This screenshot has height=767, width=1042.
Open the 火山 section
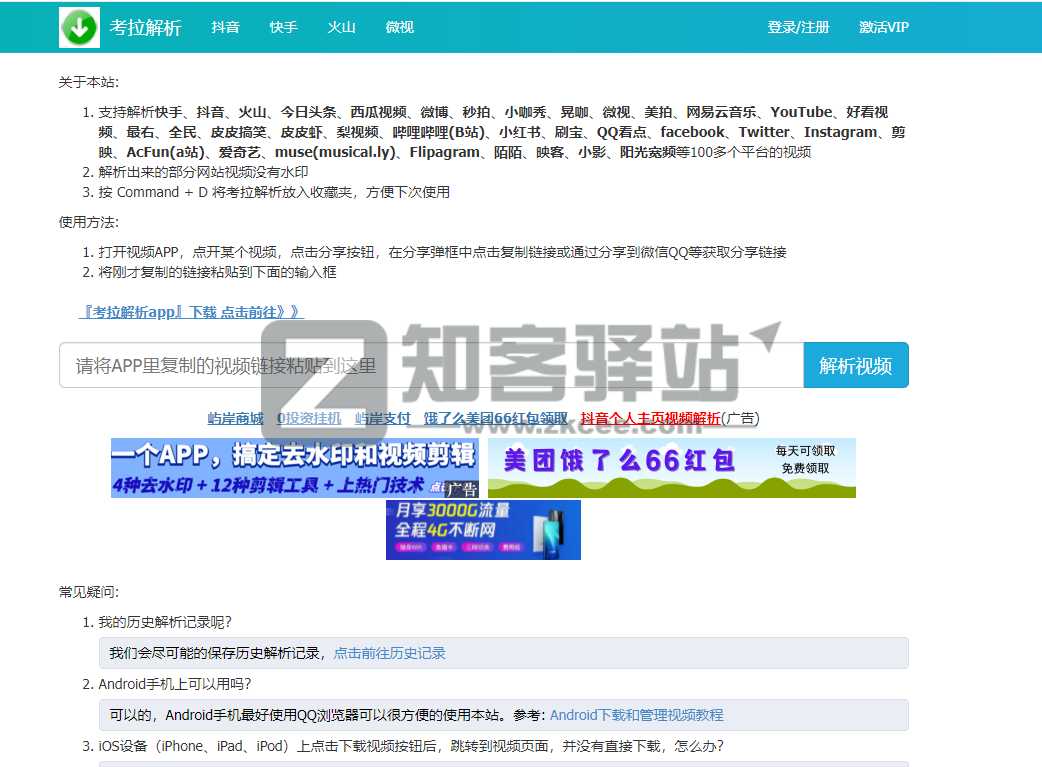click(x=341, y=27)
